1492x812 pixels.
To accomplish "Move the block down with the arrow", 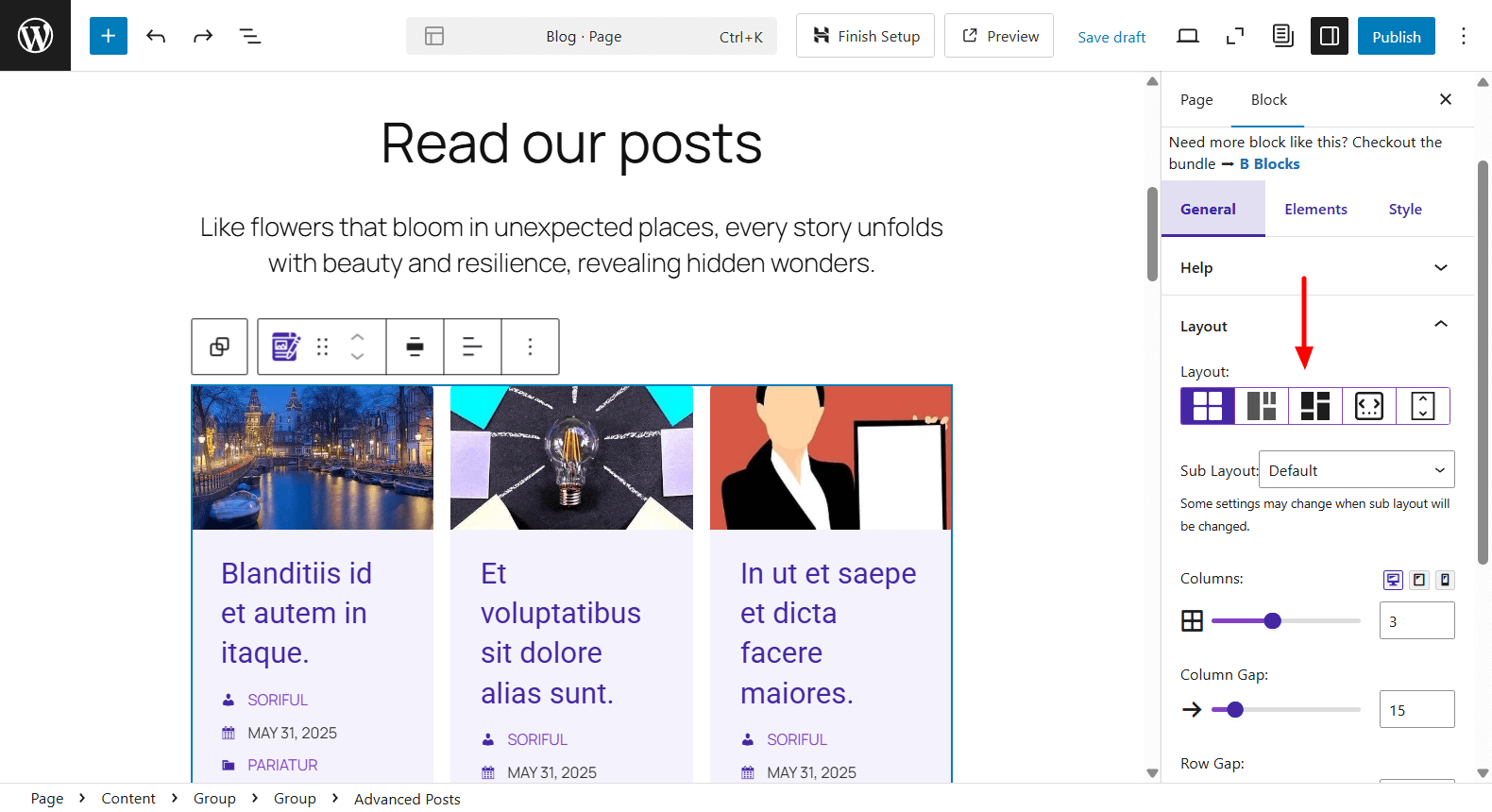I will [357, 357].
